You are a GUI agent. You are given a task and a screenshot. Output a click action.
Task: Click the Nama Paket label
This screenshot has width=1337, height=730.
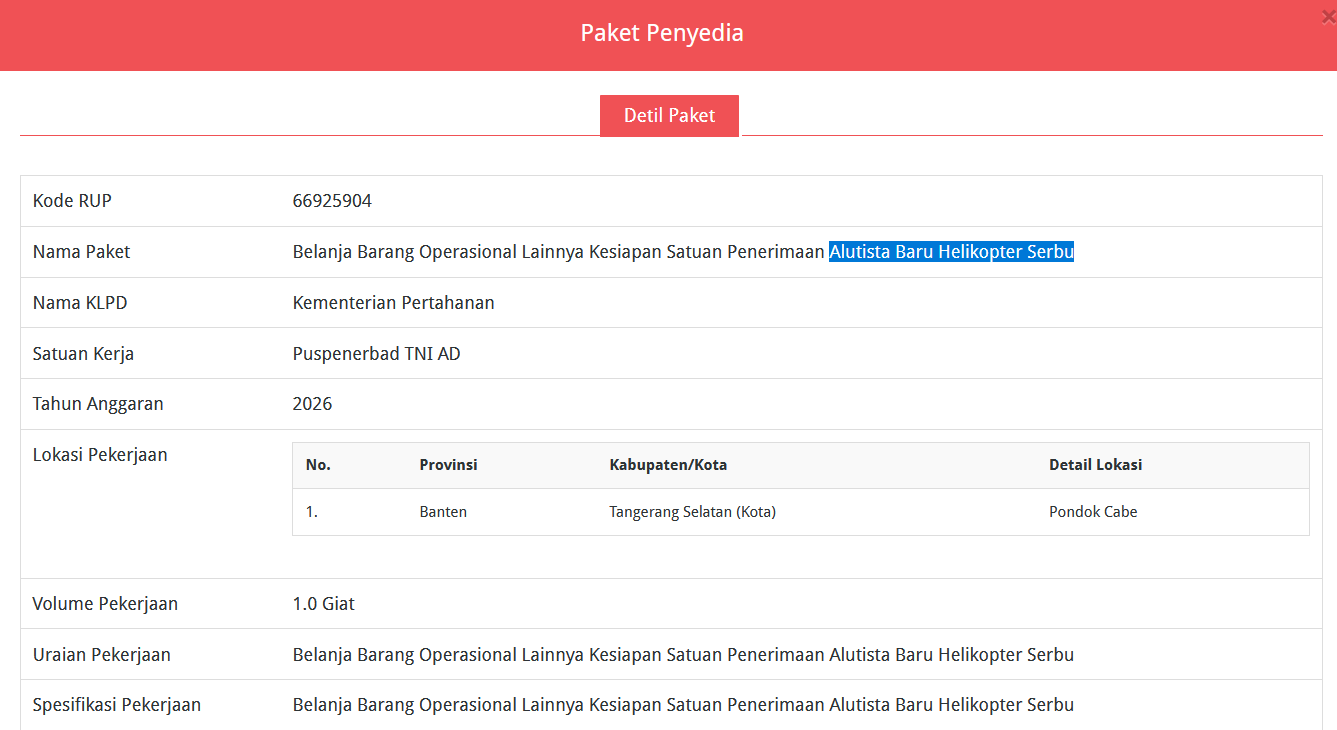[81, 252]
